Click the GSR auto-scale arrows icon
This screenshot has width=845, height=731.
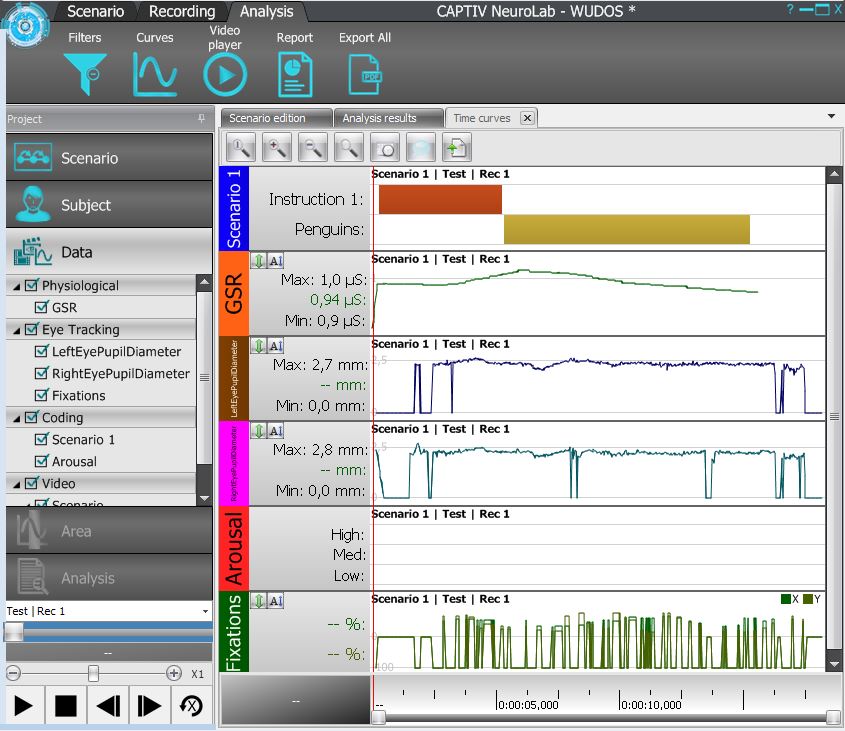[x=259, y=261]
